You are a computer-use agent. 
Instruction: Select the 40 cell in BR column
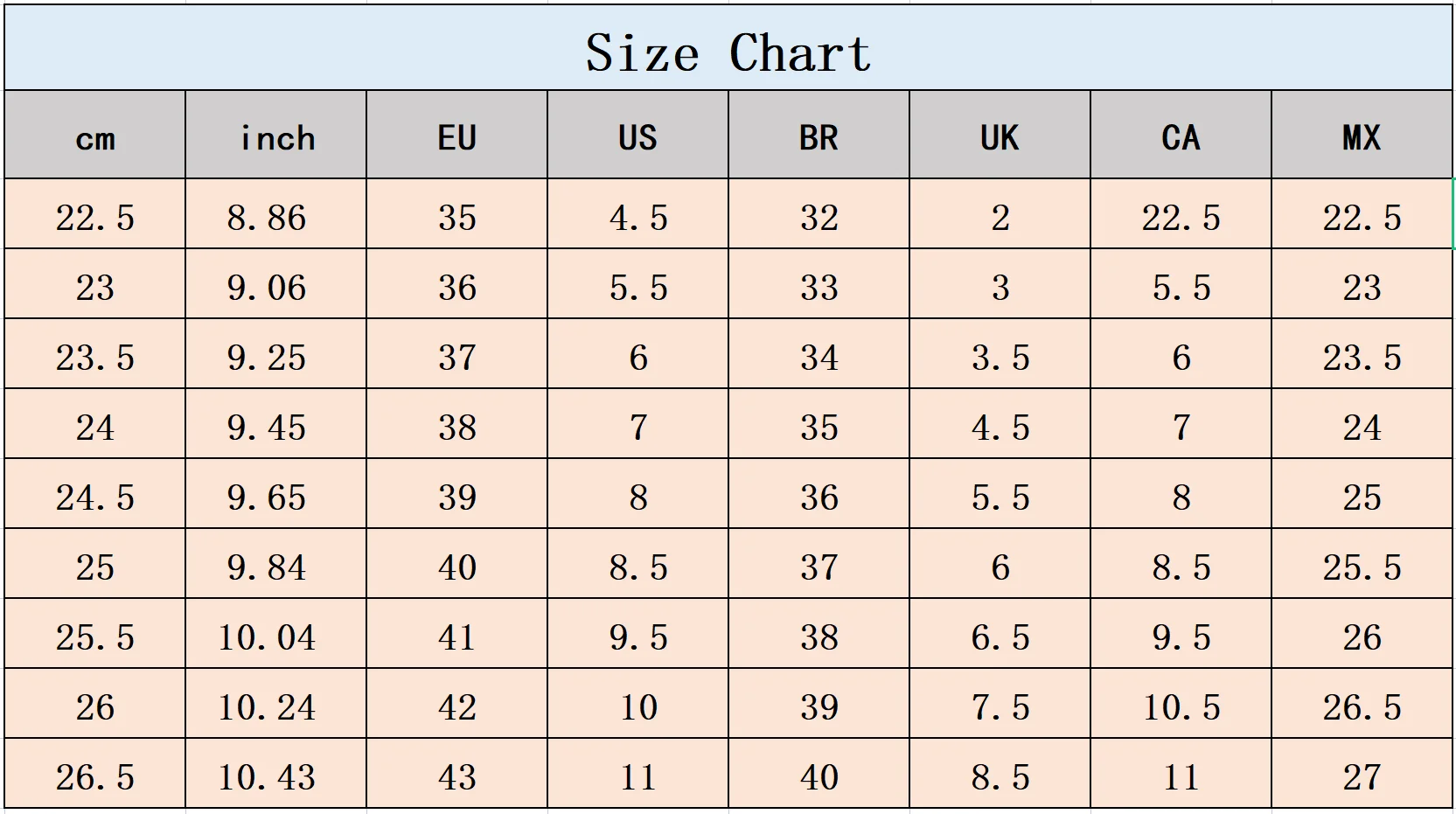point(819,777)
